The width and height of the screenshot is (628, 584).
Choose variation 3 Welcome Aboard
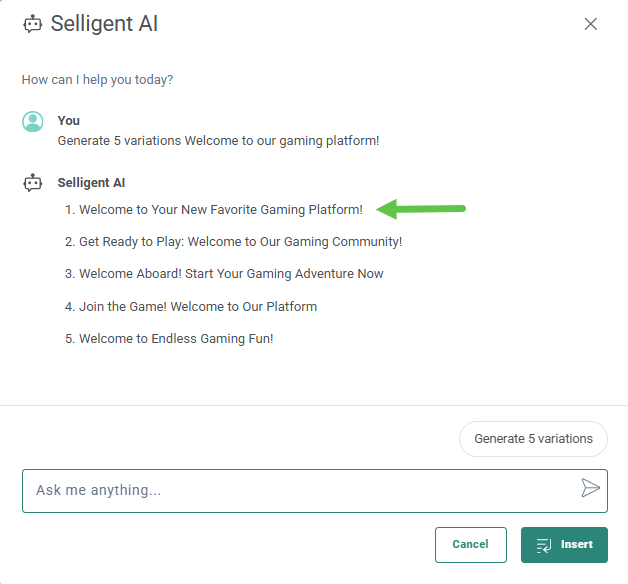231,274
